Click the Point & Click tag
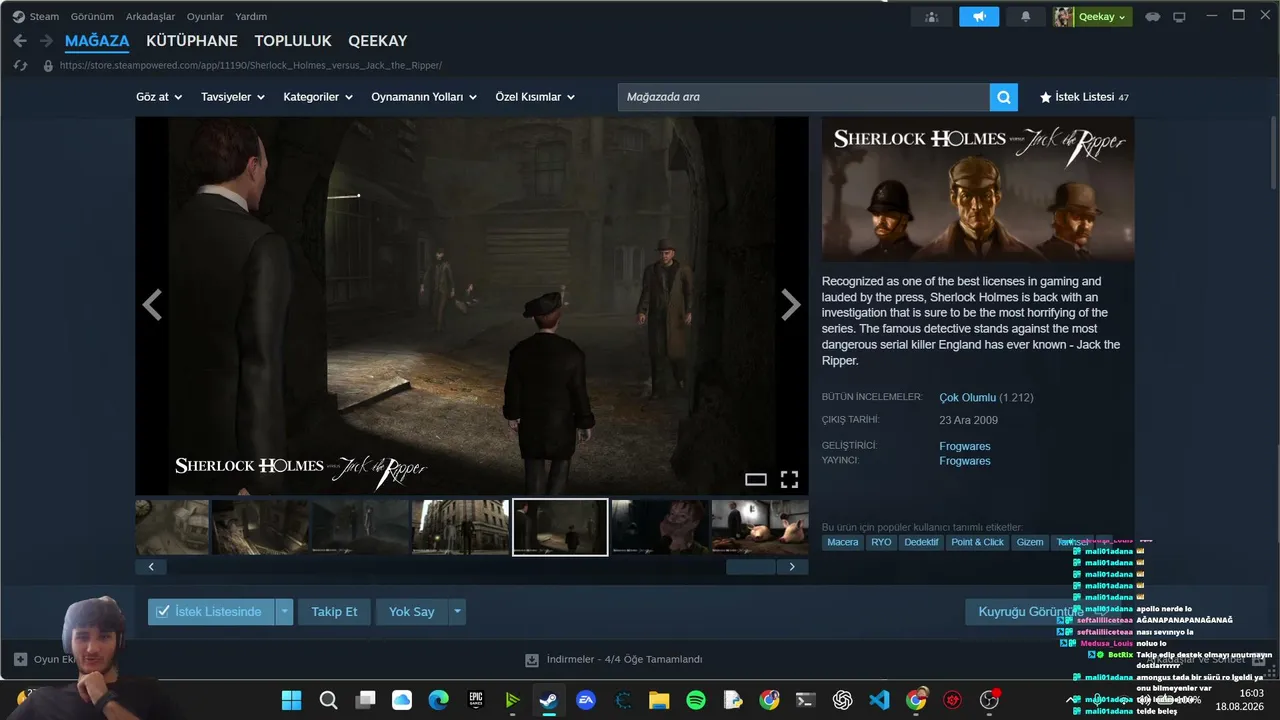 (x=977, y=542)
